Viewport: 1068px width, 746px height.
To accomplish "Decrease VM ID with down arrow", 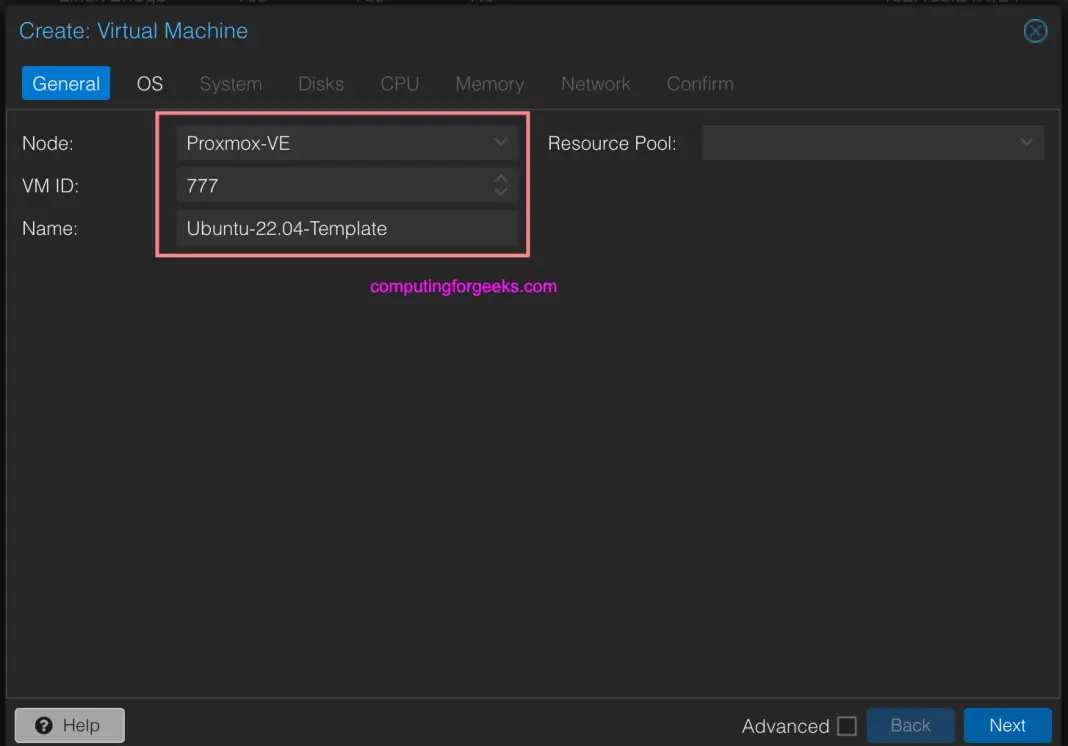I will coord(501,191).
